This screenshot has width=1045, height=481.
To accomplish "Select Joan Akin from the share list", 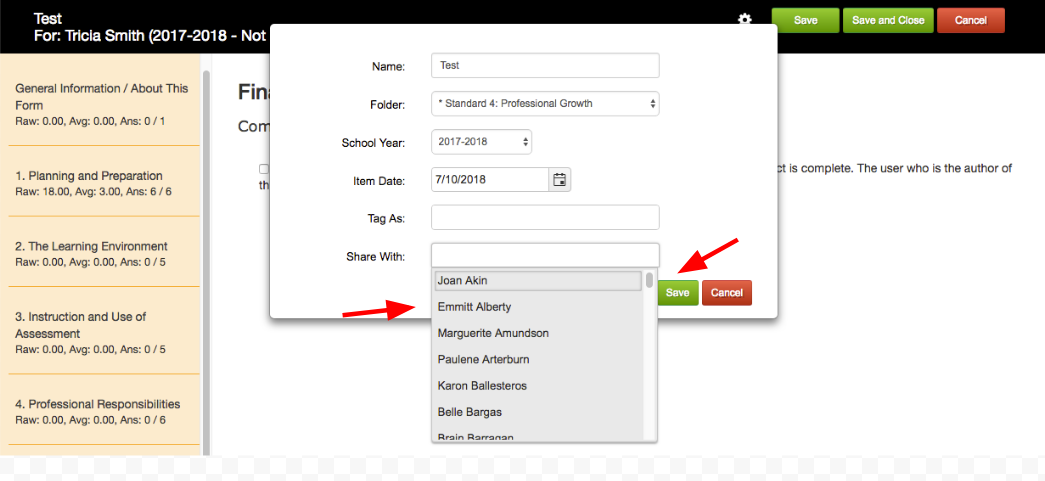I will (538, 280).
